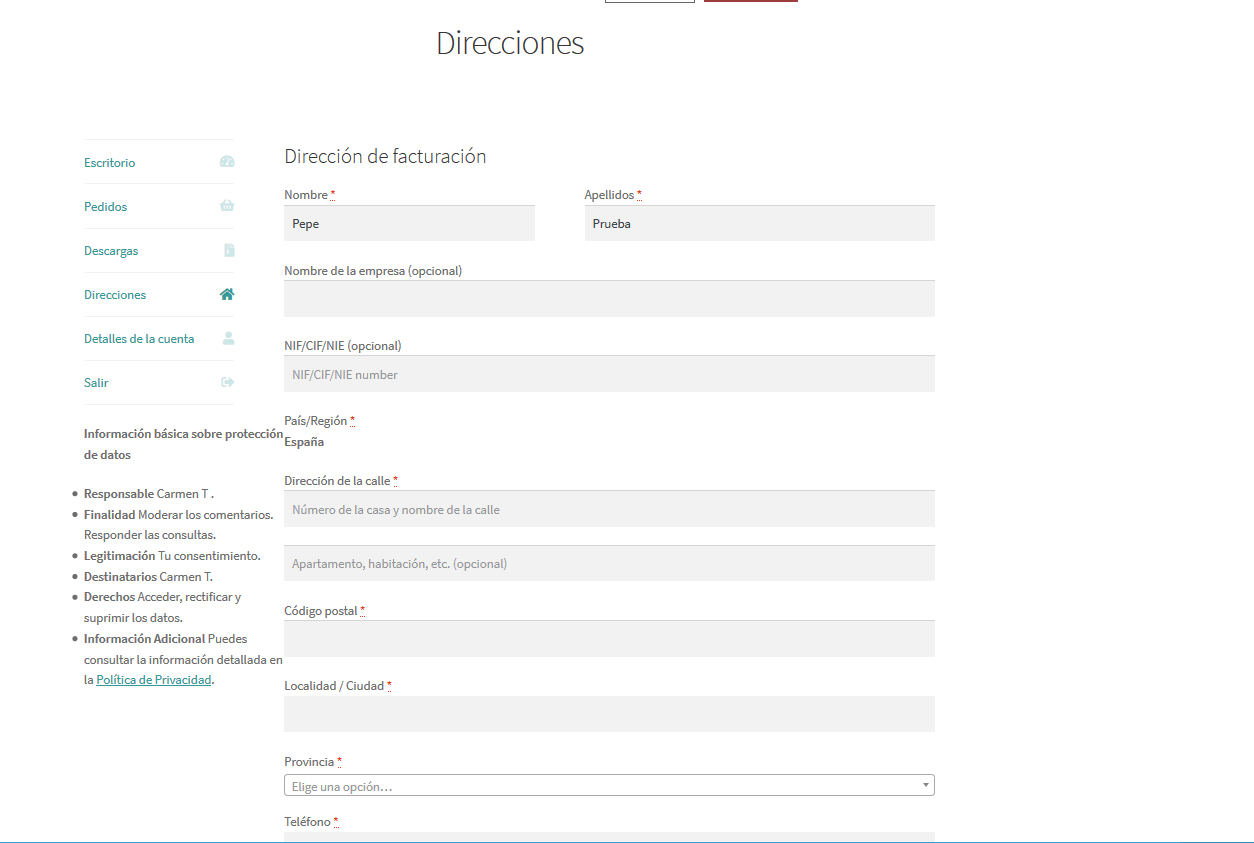Click the NIF/CIF/NIE (opcional) label
The height and width of the screenshot is (843, 1254).
(343, 346)
